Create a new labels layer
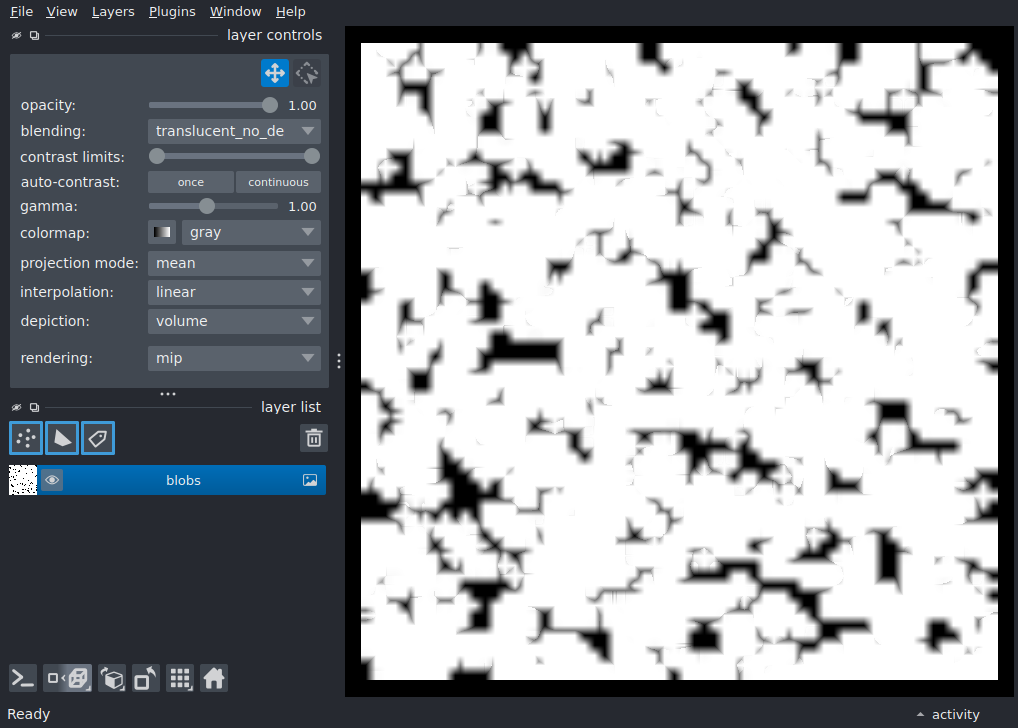1018x728 pixels. [x=98, y=438]
